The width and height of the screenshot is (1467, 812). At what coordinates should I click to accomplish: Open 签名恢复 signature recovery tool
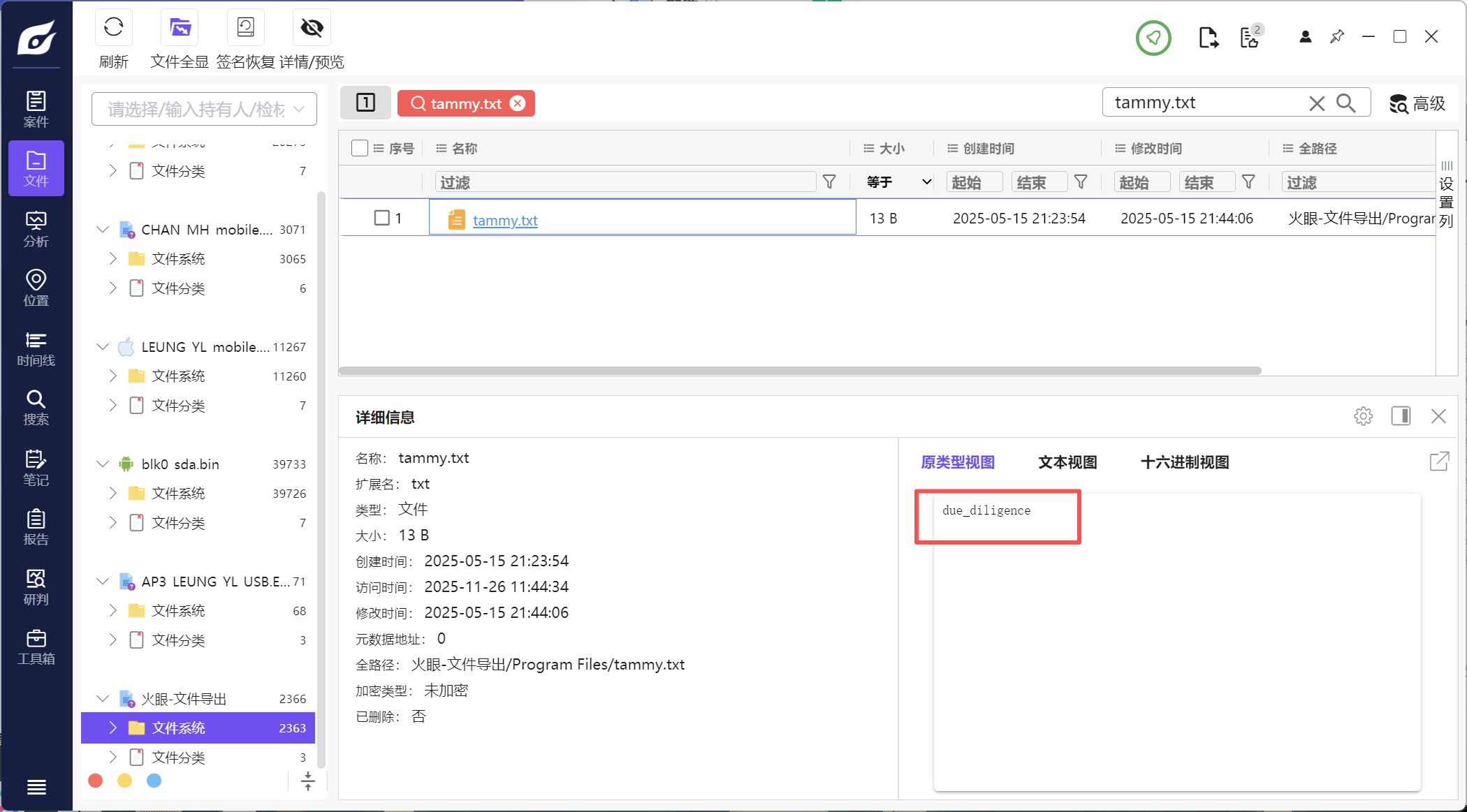point(245,28)
